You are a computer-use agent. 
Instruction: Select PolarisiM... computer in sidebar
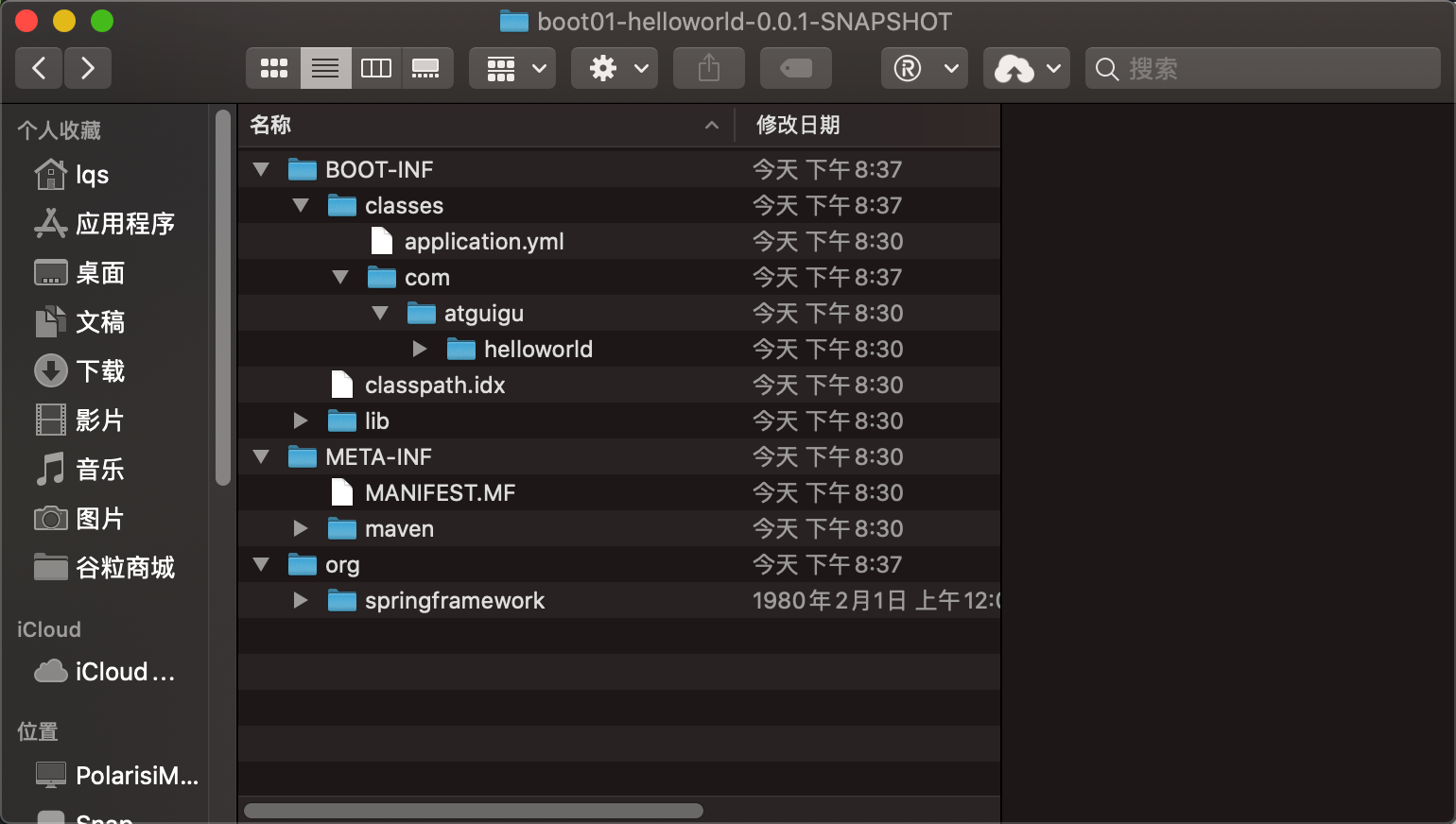[116, 776]
